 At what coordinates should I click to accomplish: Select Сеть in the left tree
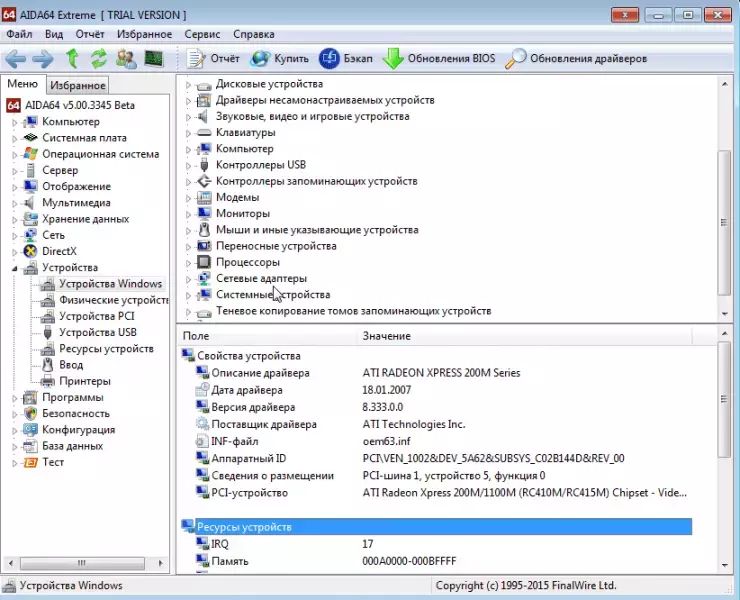[x=53, y=235]
